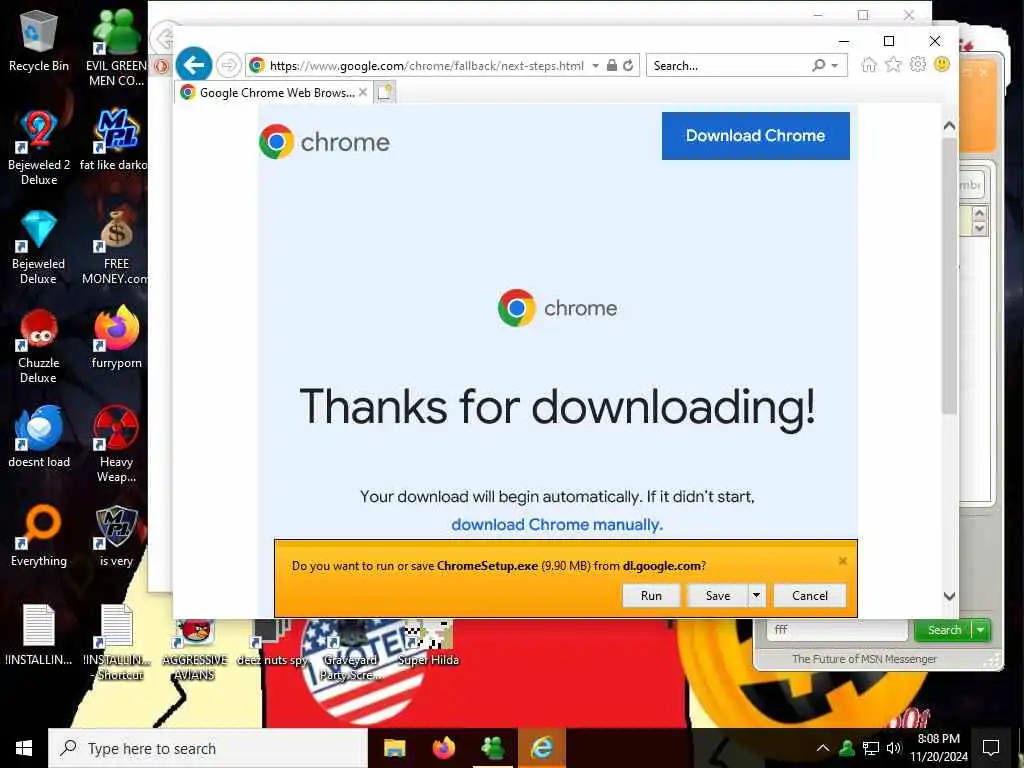Viewport: 1024px width, 768px height.
Task: Select the EVIL GREEN MEN desktop icon
Action: point(116,48)
